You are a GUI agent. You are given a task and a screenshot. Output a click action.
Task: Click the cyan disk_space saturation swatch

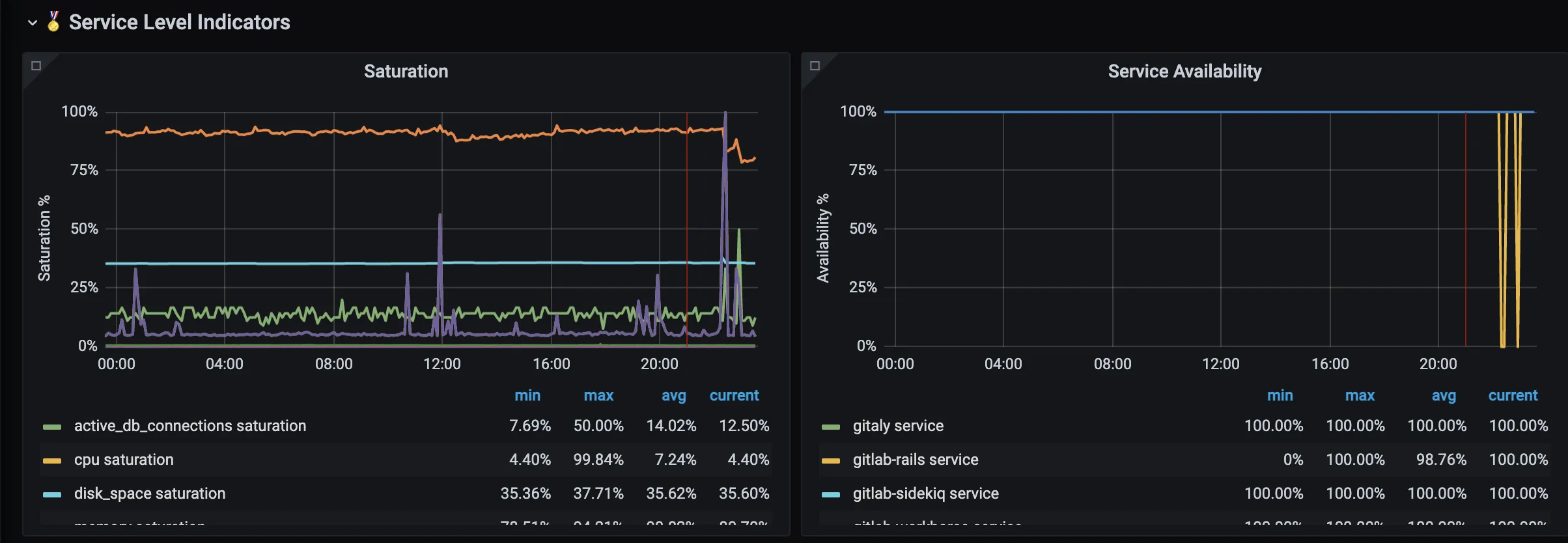(x=52, y=495)
